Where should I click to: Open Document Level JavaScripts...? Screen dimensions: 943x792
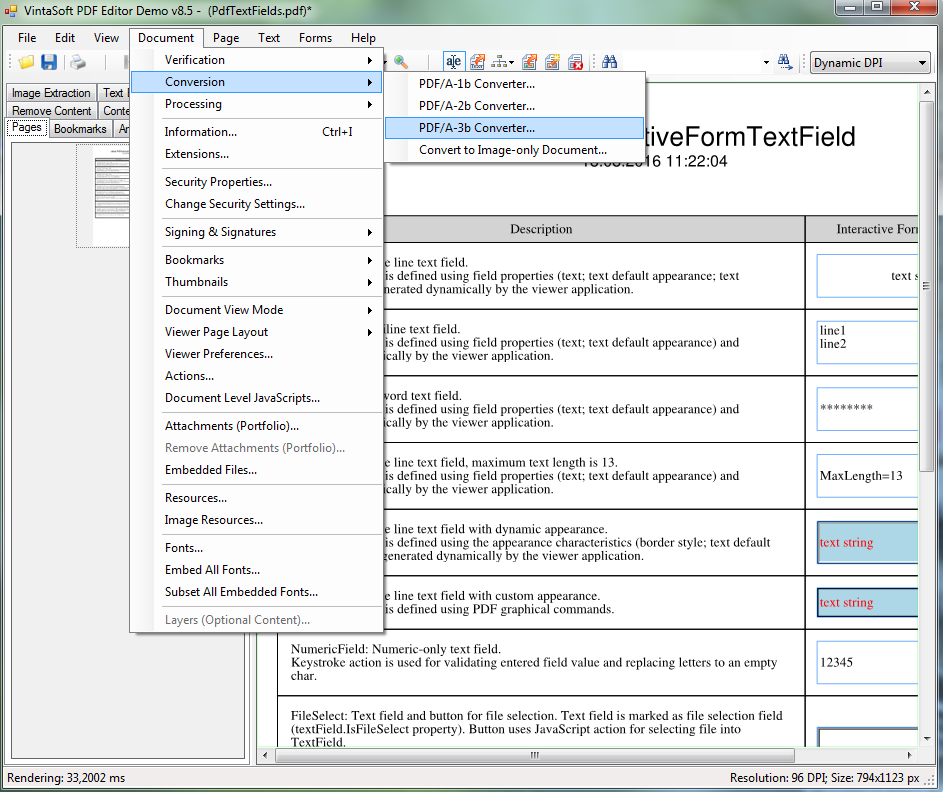(256, 398)
